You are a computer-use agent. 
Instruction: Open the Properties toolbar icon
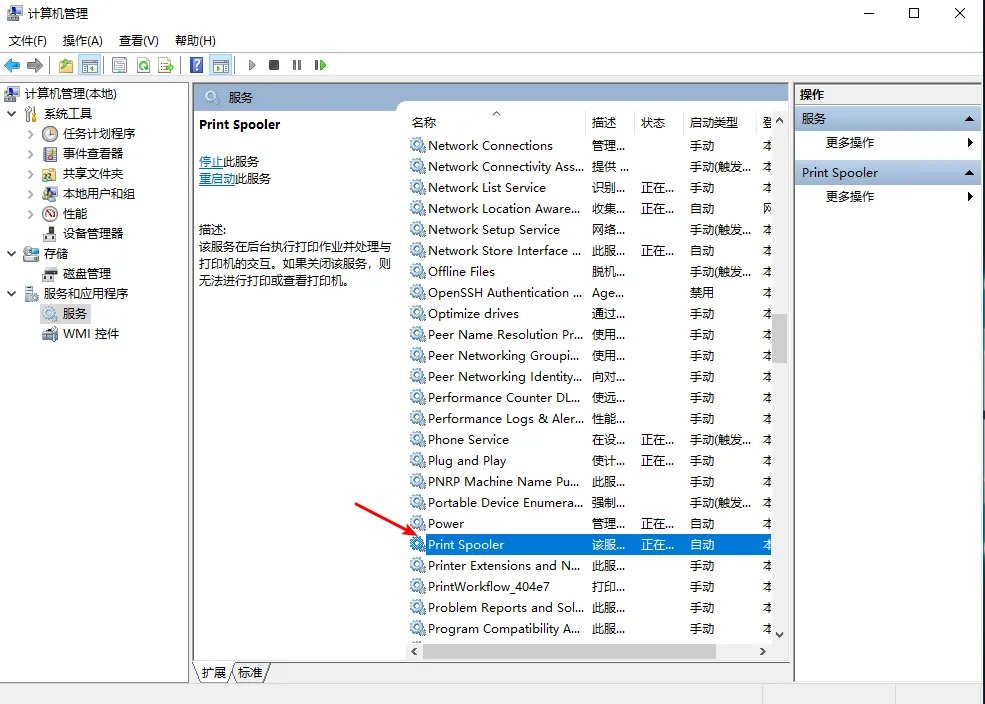tap(120, 65)
